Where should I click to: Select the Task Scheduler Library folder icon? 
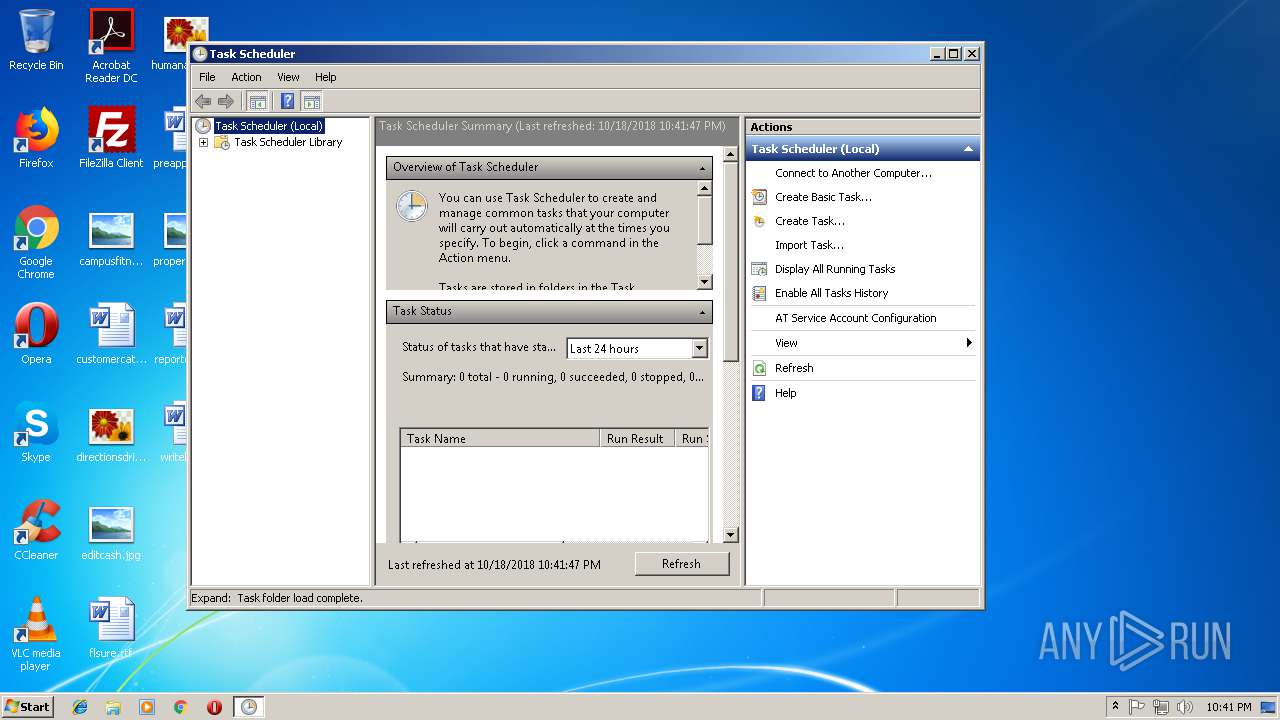[222, 142]
